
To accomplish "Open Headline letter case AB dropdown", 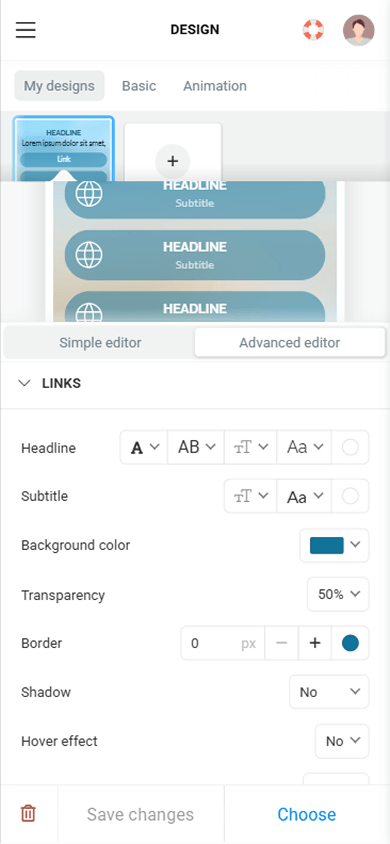I will click(196, 447).
